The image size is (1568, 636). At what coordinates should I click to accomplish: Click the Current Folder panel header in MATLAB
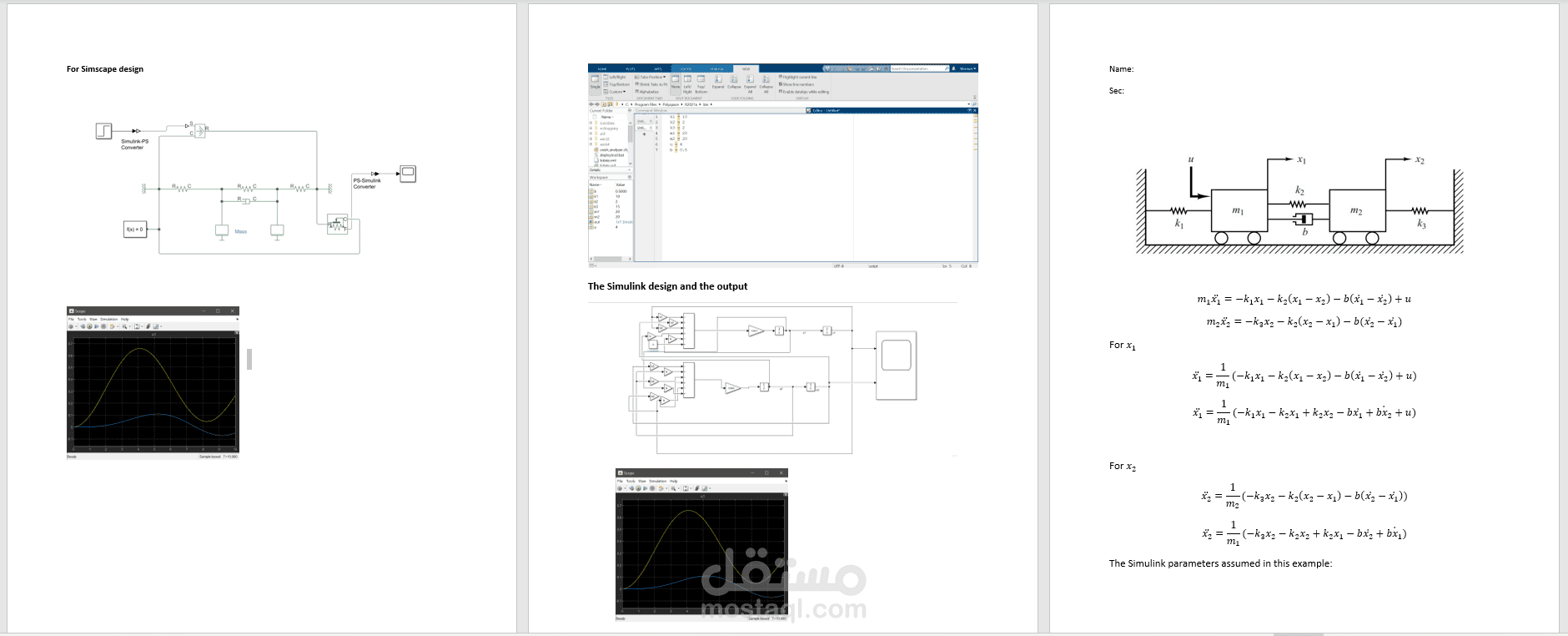coord(611,110)
